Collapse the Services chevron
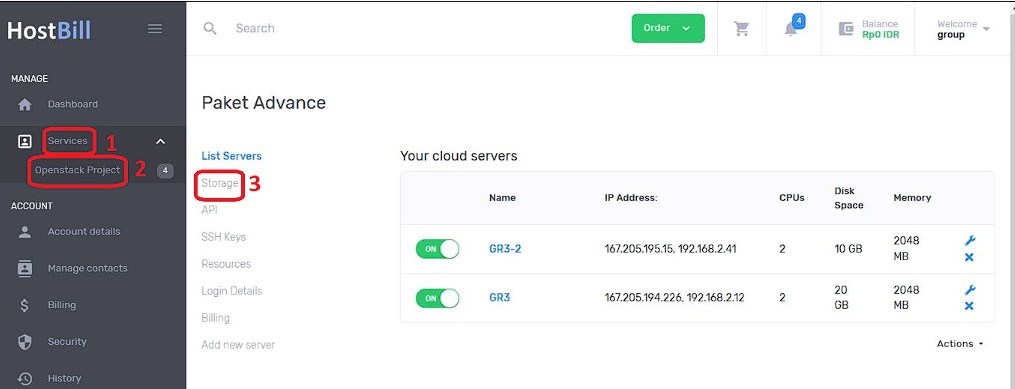 coord(161,141)
